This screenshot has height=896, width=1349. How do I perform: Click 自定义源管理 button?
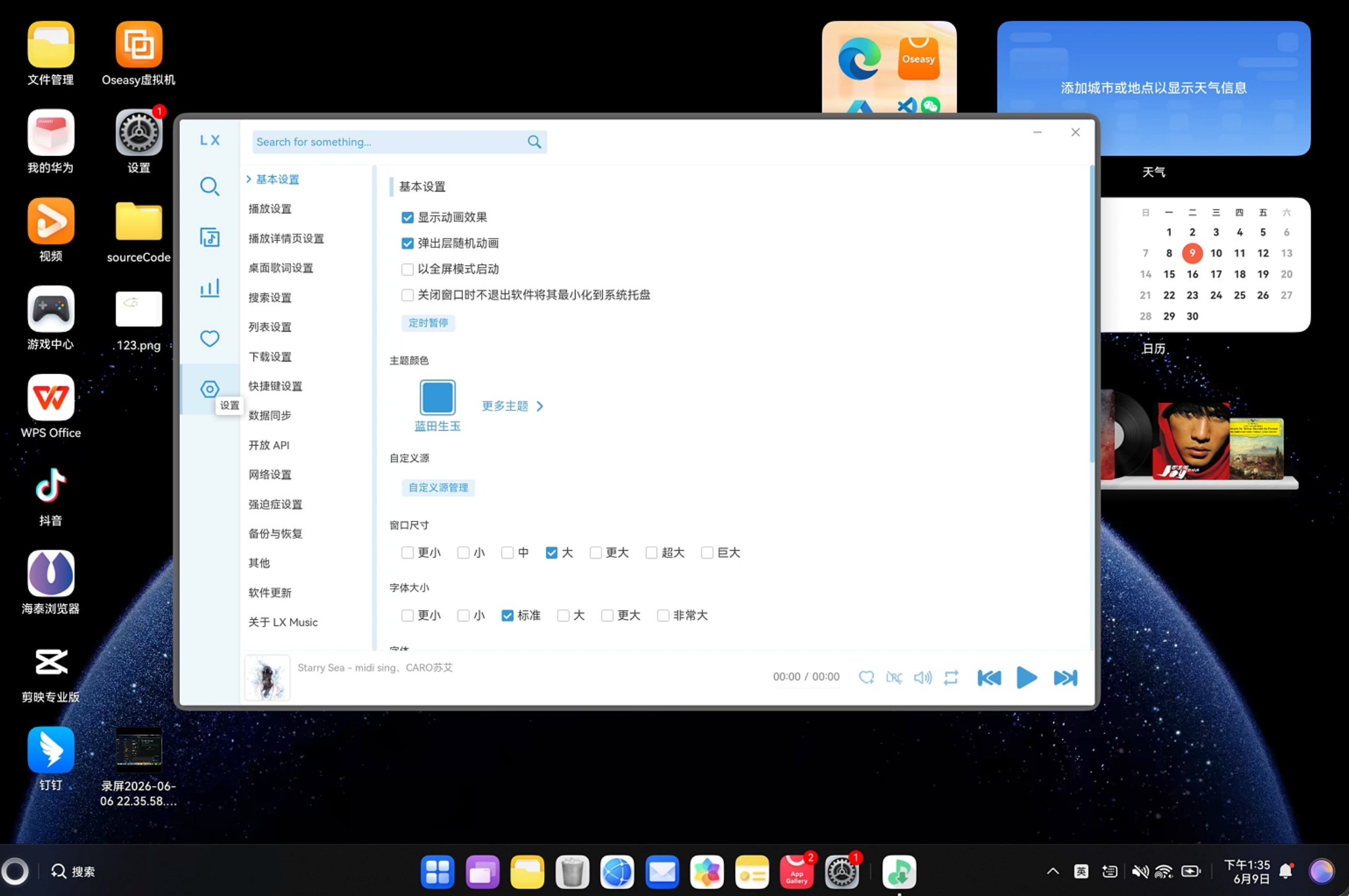coord(438,488)
